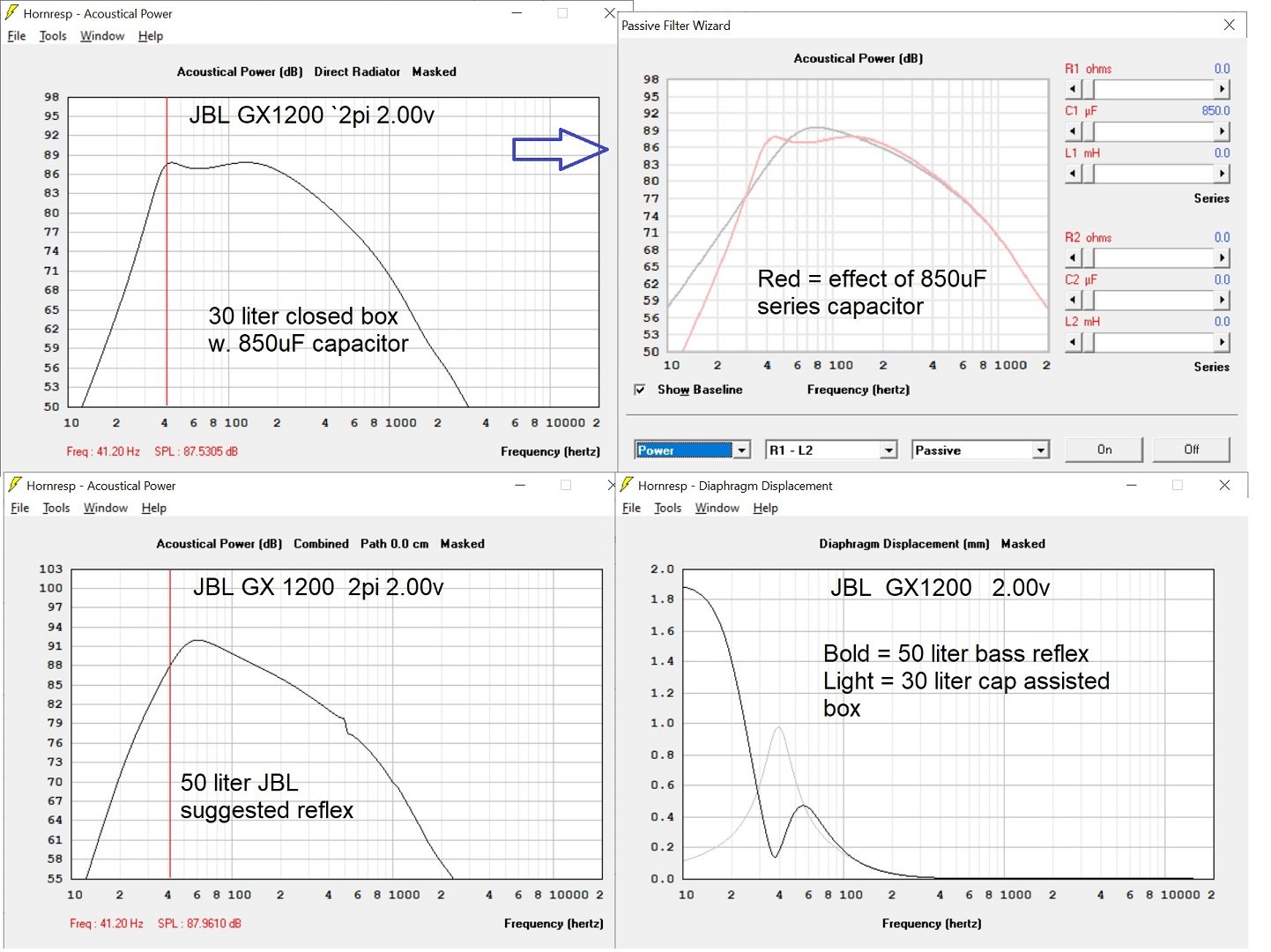1271x952 pixels.
Task: Close the Diaphragm Displacement window
Action: [x=1224, y=485]
